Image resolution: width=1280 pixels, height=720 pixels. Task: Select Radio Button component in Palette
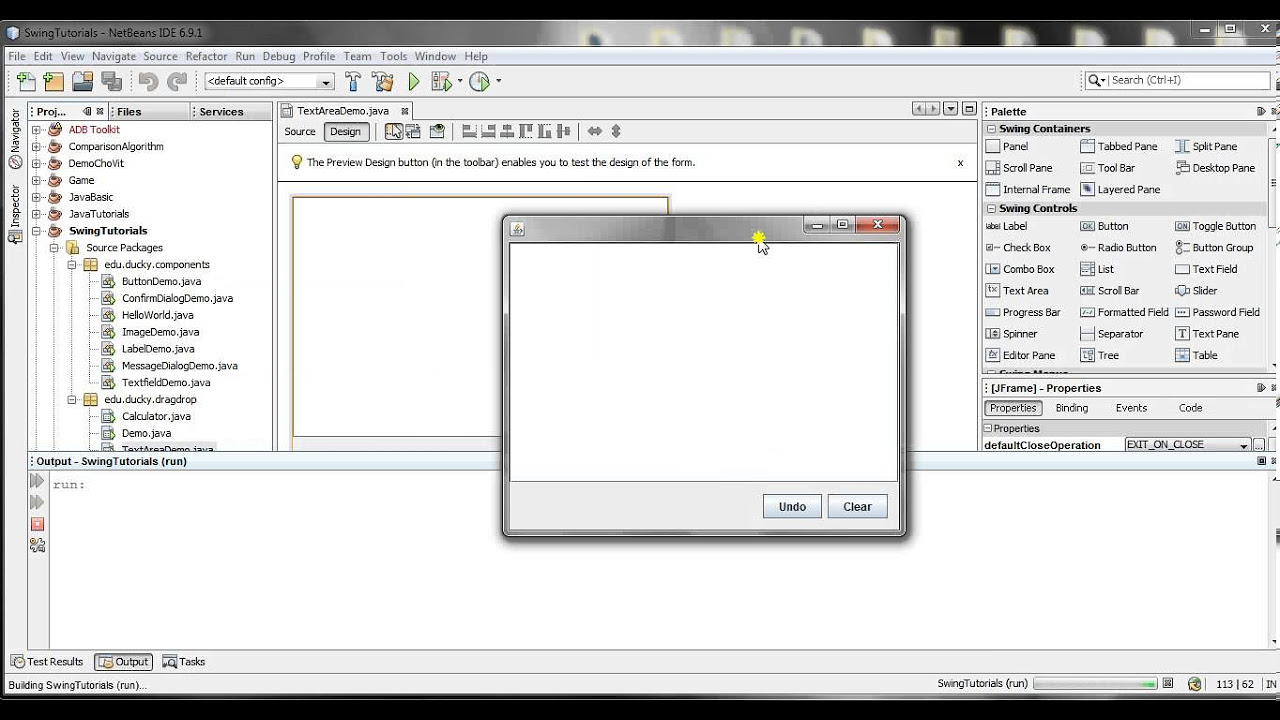point(1118,248)
